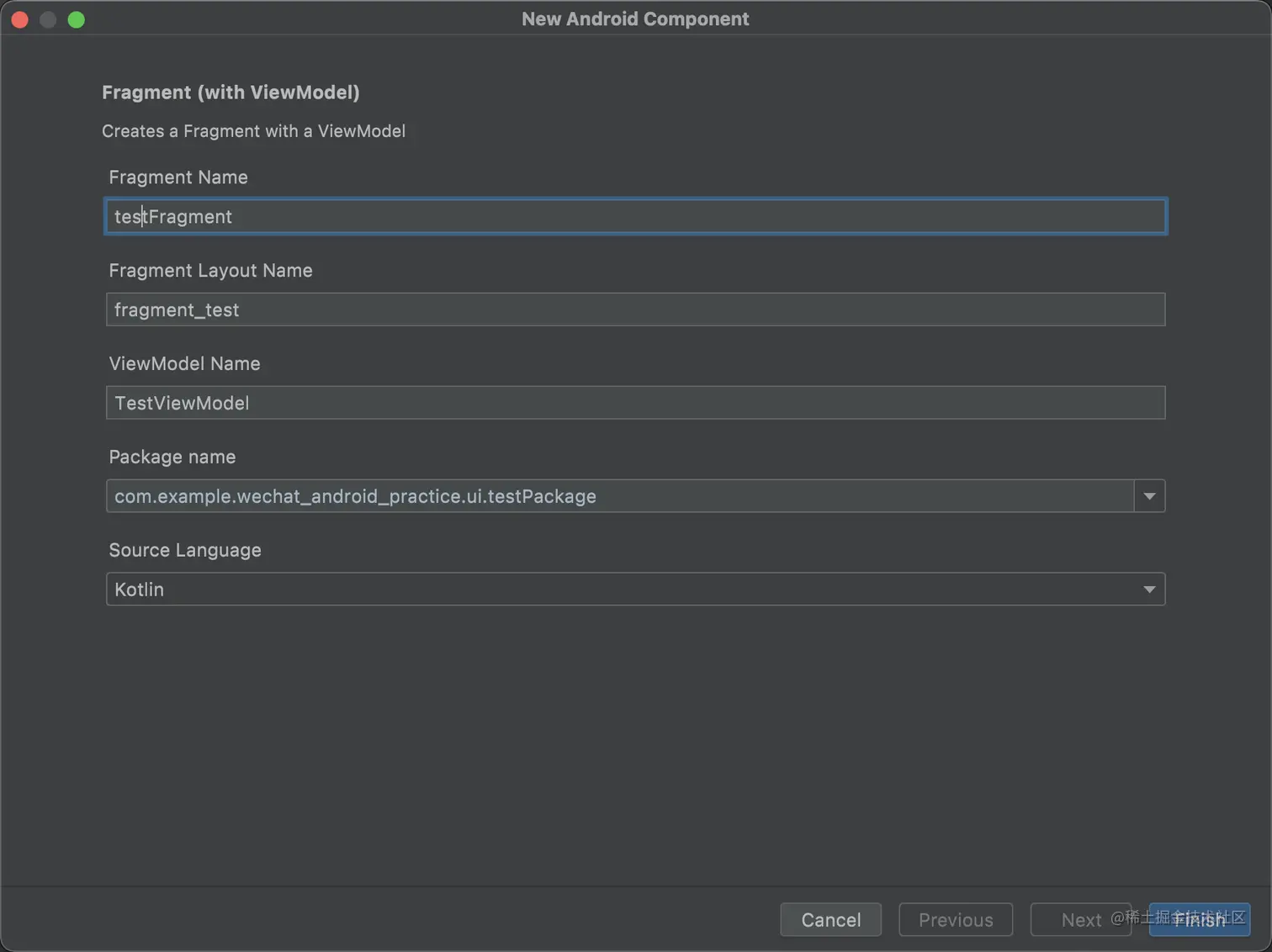Click Finish to create the fragment
Viewport: 1272px width, 952px height.
1200,920
